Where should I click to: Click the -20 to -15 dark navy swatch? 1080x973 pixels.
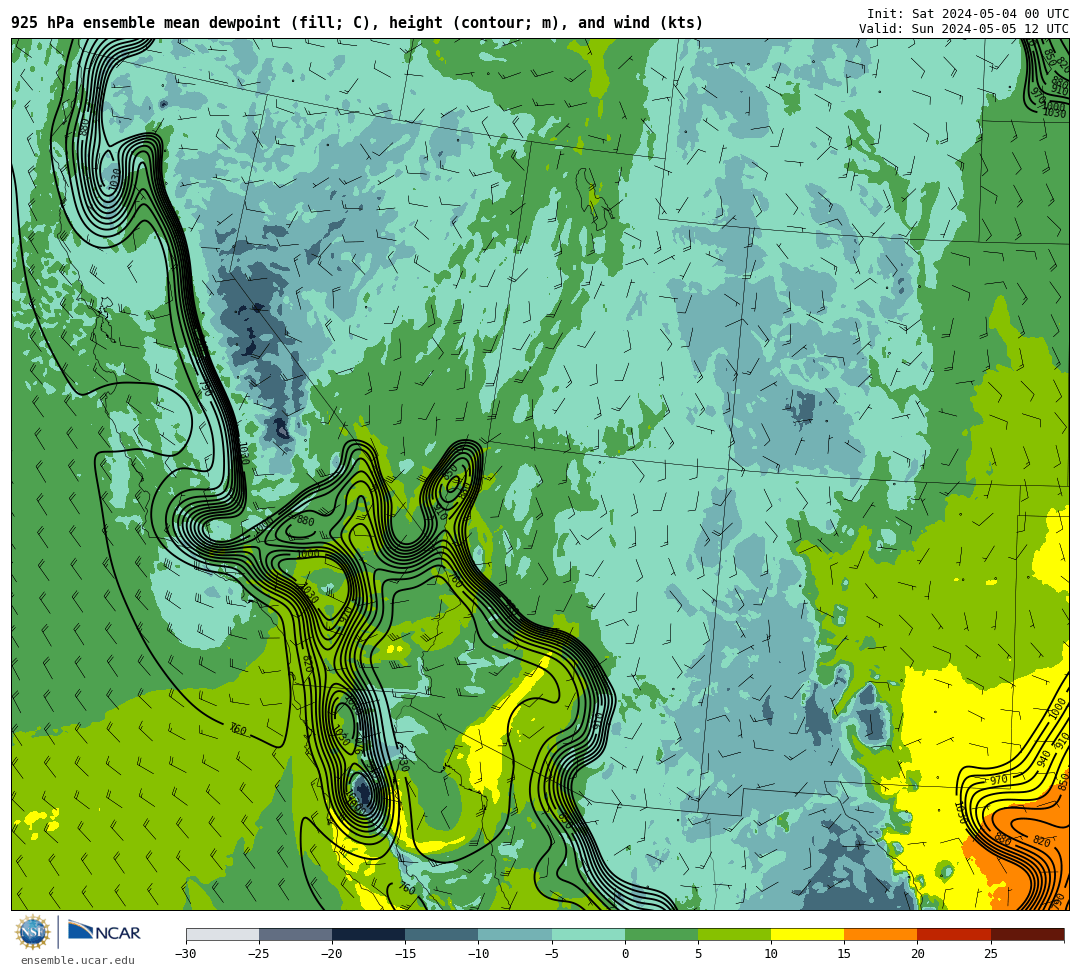368,934
